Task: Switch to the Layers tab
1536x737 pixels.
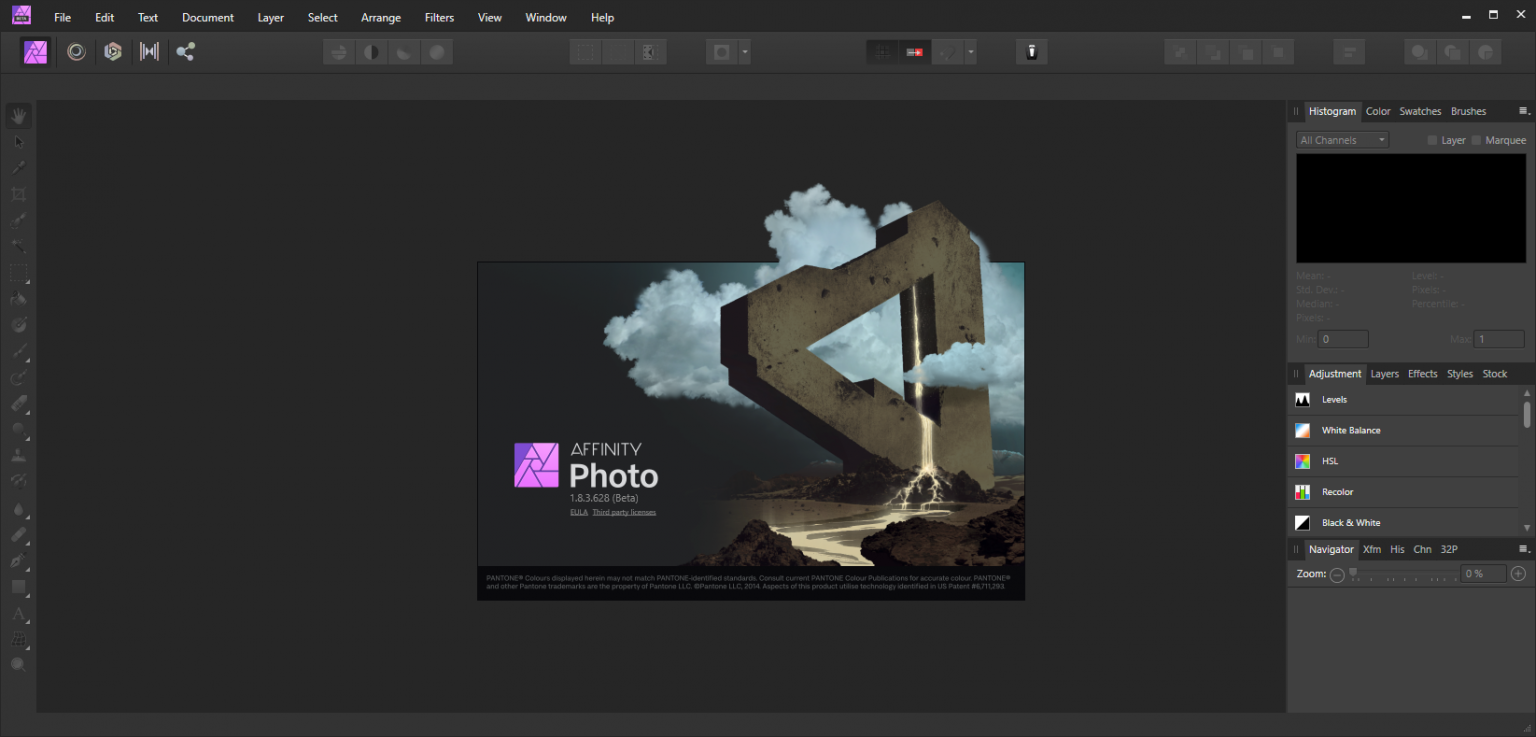Action: (x=1385, y=374)
